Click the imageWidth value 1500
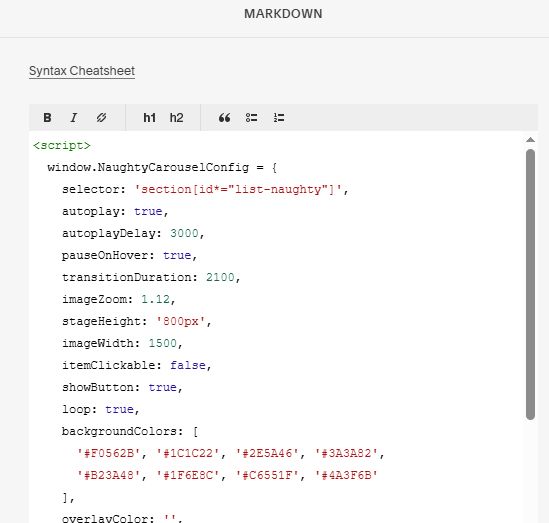 [x=163, y=343]
